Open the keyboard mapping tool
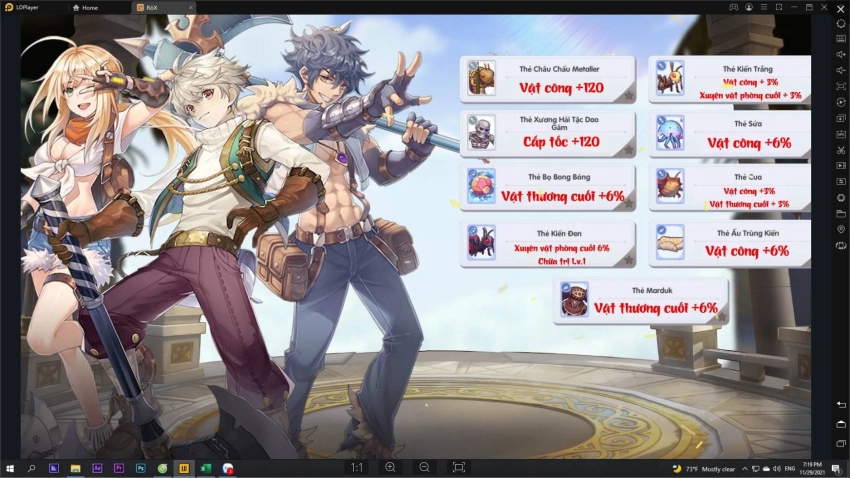The image size is (850, 478). [841, 38]
